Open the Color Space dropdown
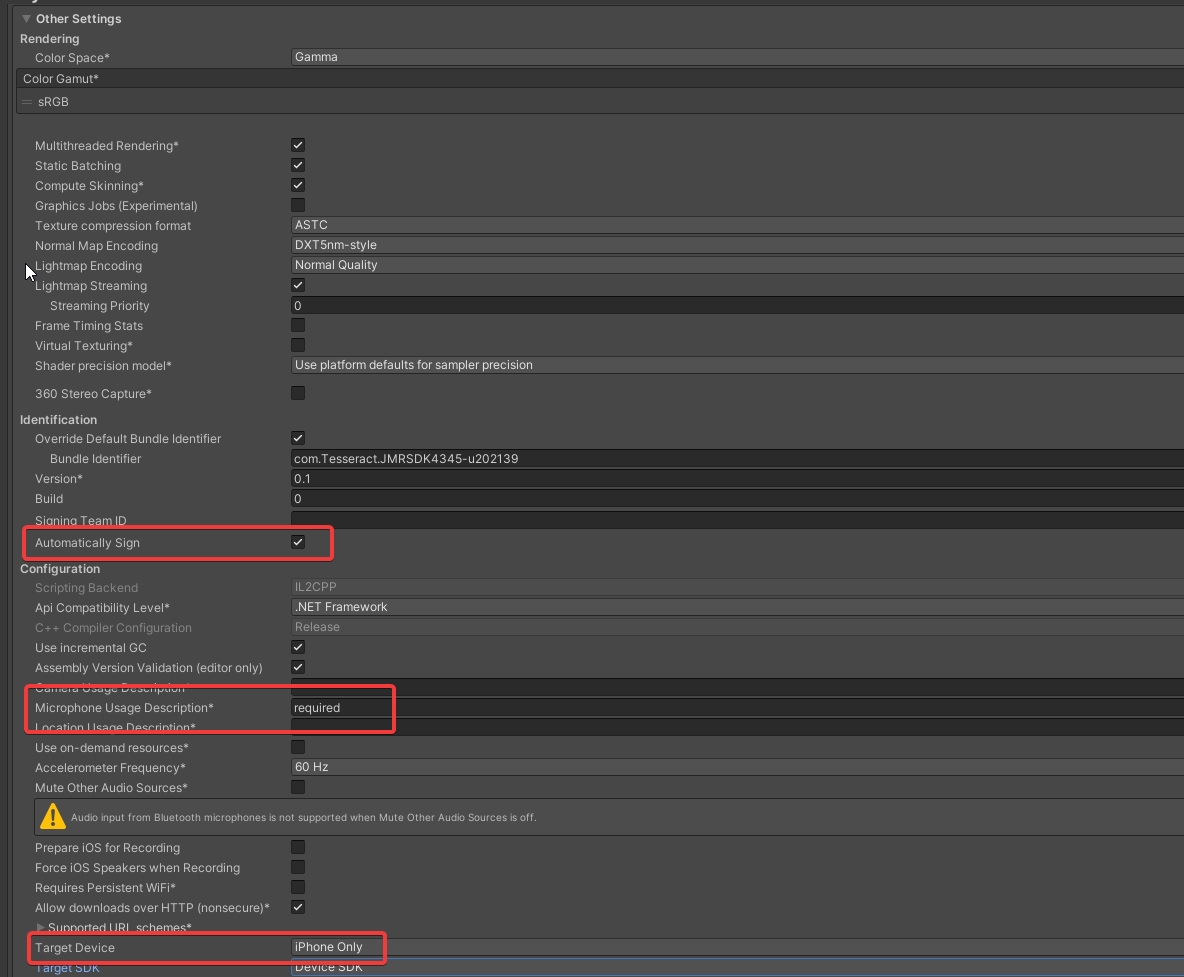 (x=736, y=58)
